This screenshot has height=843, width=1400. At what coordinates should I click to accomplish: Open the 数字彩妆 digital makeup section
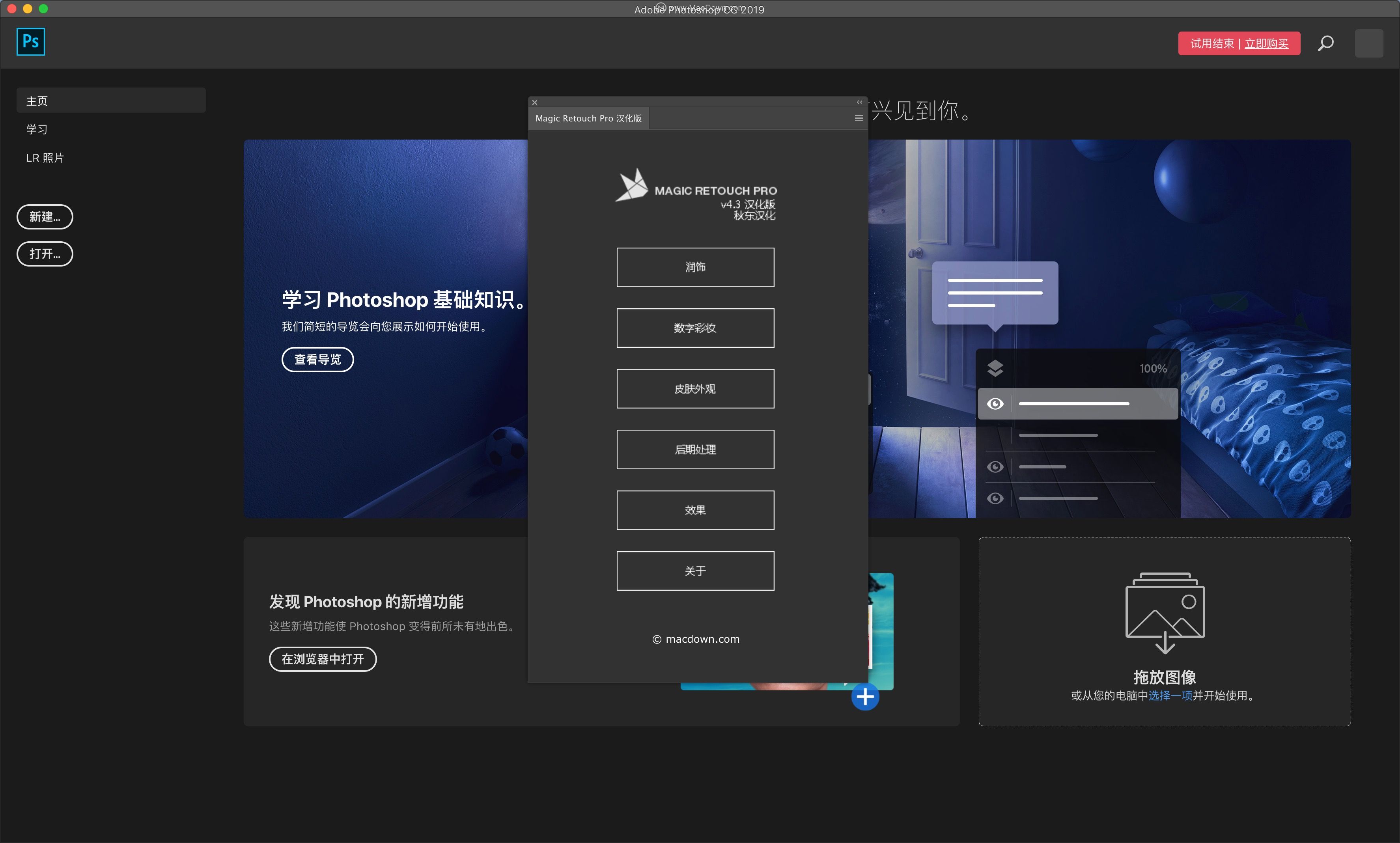point(695,328)
